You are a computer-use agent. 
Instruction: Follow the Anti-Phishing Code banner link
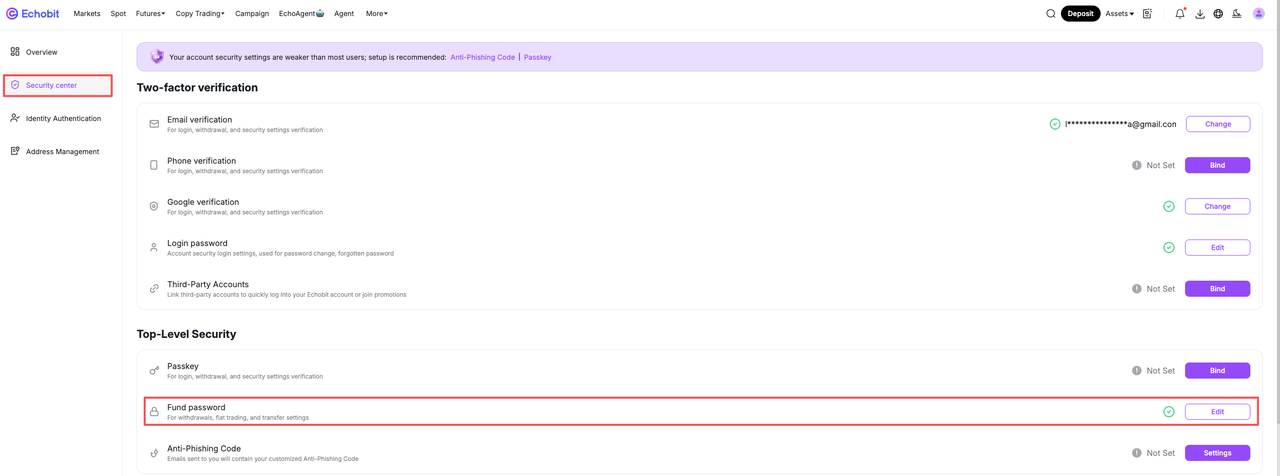[x=483, y=57]
